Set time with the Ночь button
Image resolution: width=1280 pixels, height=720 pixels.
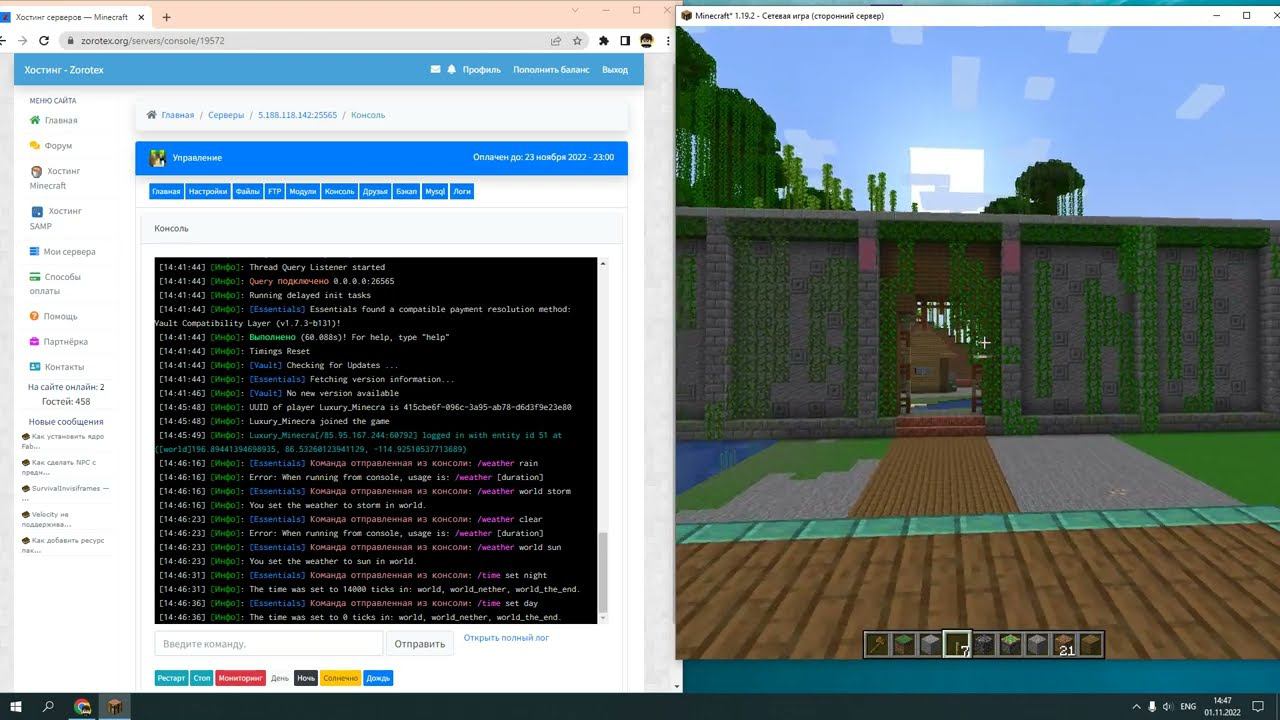click(x=306, y=678)
